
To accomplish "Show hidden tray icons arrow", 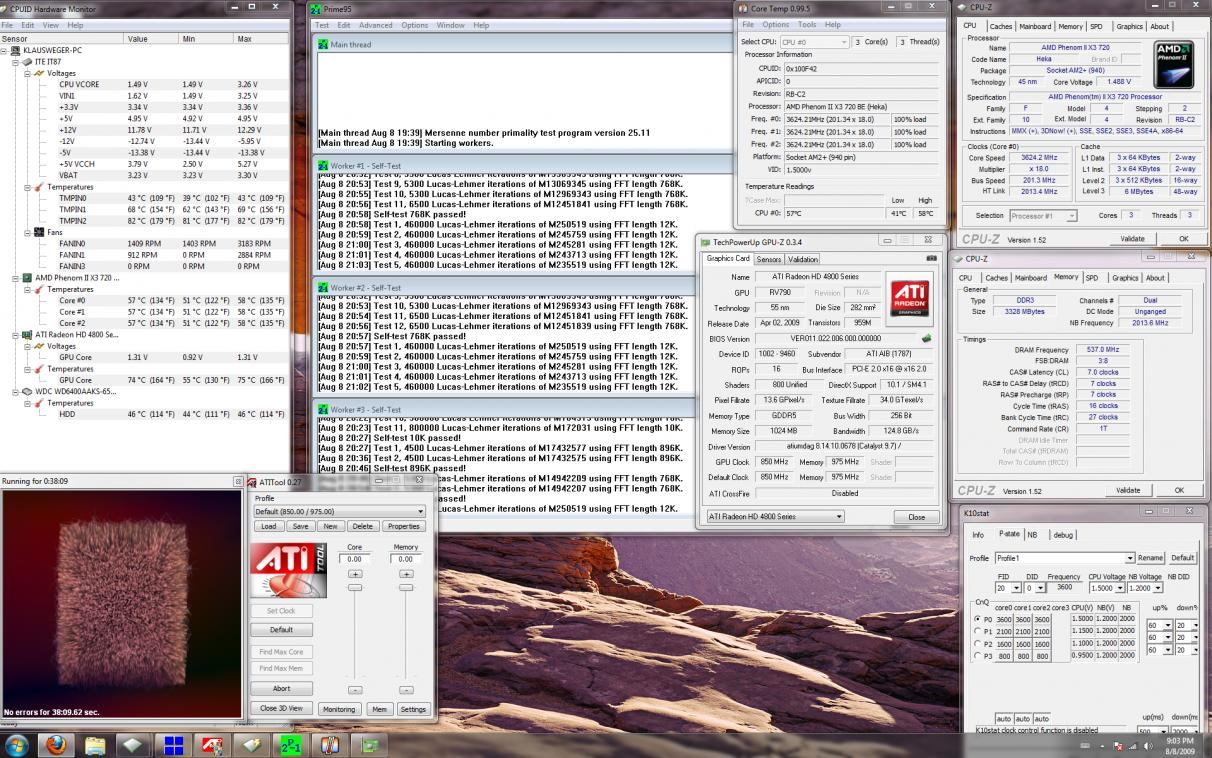I will pos(1104,746).
